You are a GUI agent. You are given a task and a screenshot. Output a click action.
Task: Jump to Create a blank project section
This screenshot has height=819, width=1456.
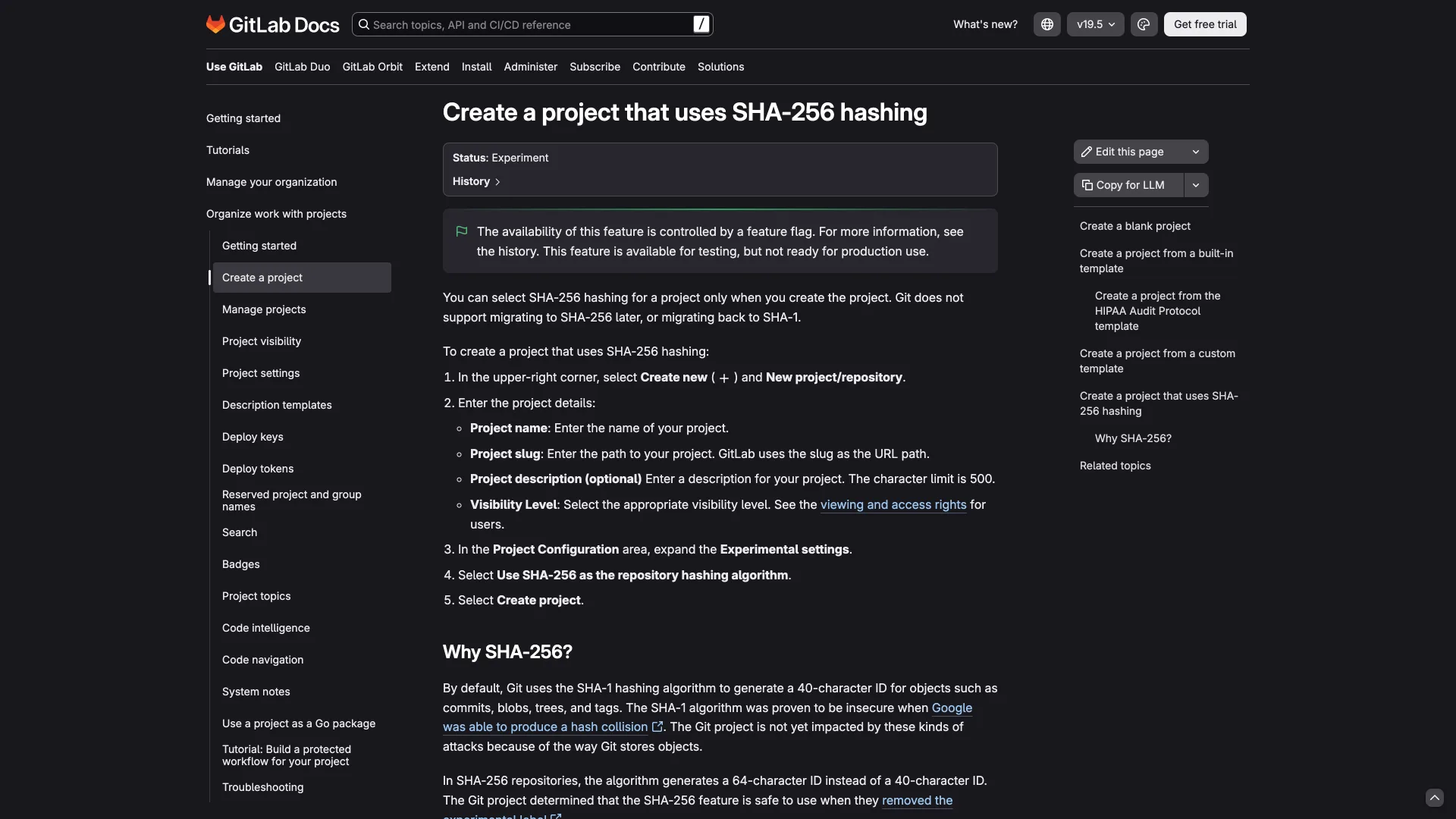click(1134, 226)
